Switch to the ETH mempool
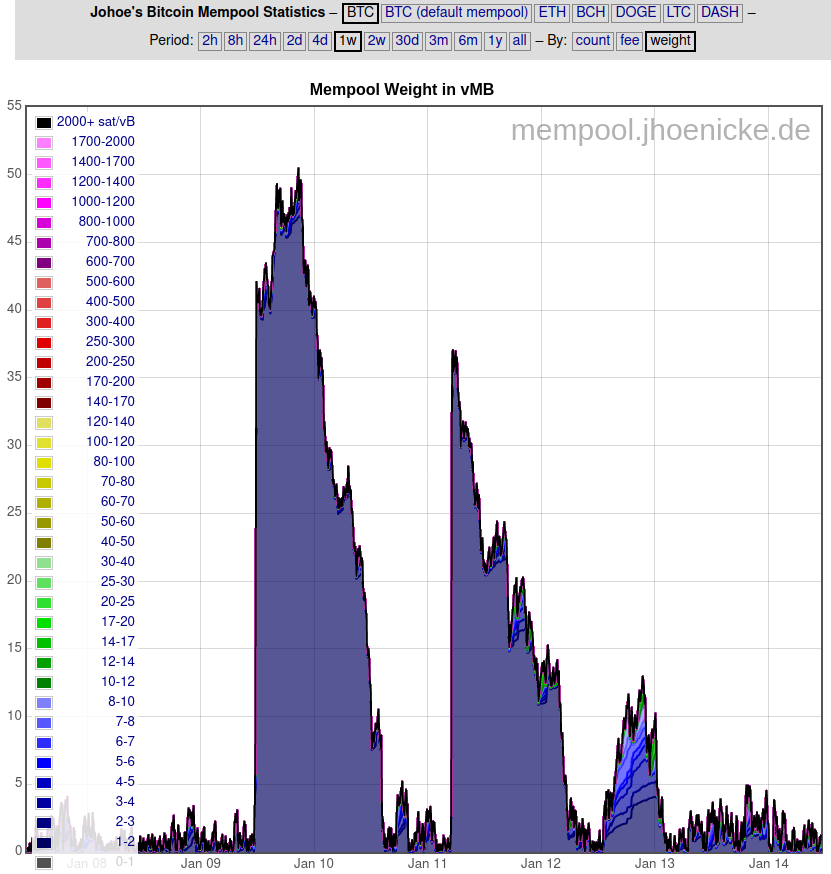Viewport: 831px width, 874px height. [552, 13]
